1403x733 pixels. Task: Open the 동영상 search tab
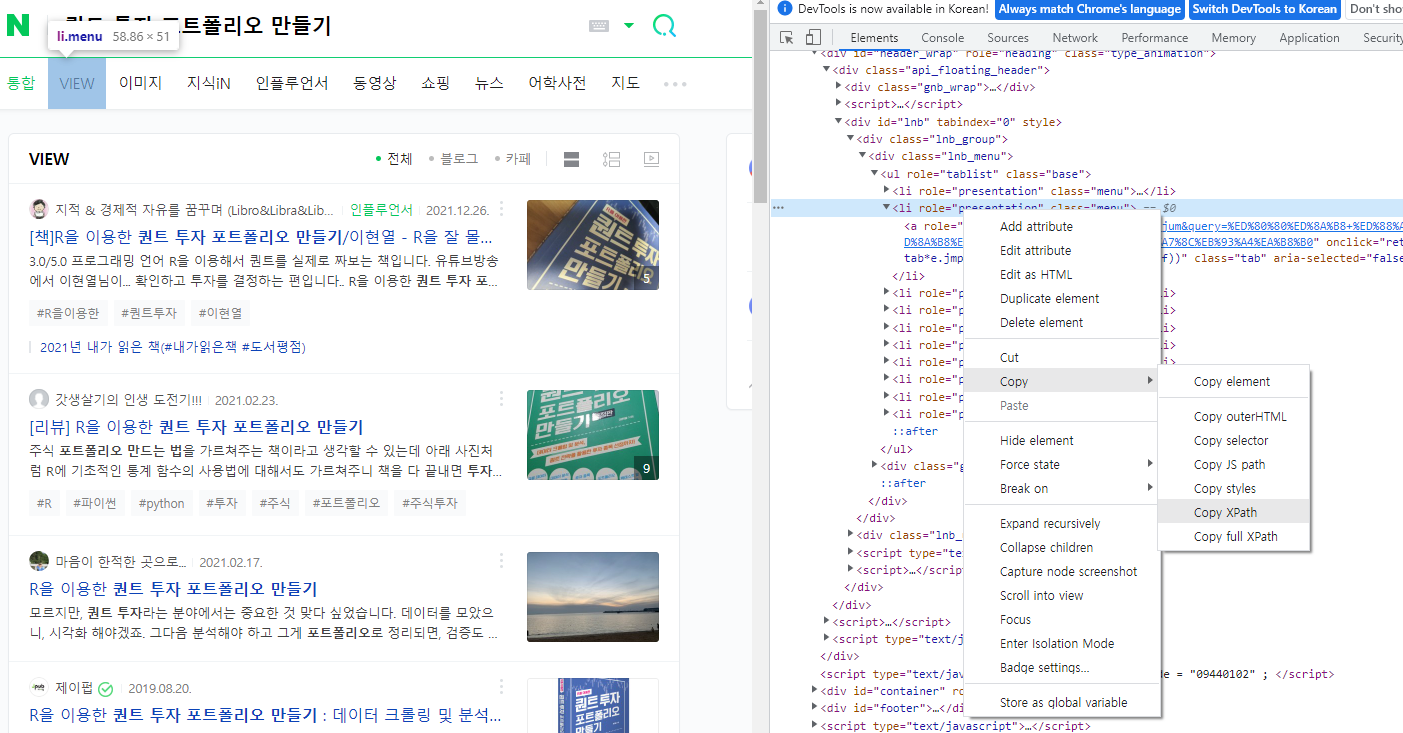click(x=375, y=83)
